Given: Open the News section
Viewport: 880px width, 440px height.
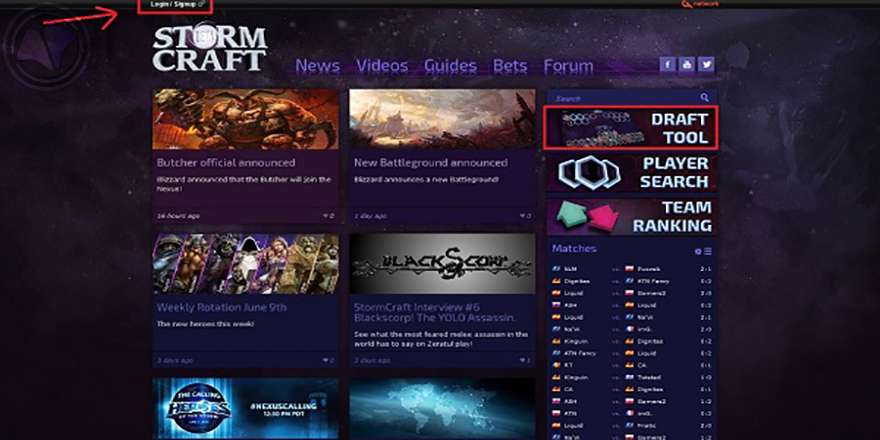Looking at the screenshot, I should coord(318,66).
